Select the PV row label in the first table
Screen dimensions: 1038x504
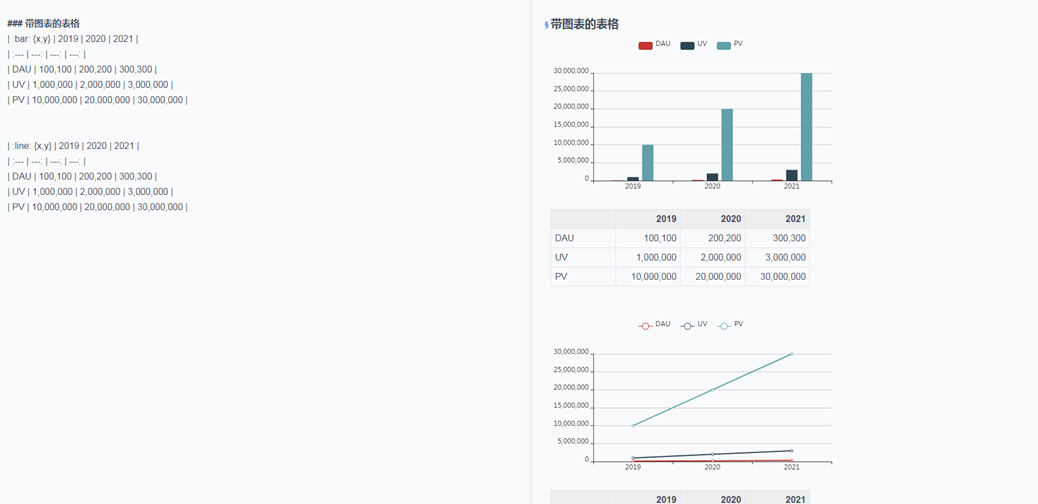562,276
